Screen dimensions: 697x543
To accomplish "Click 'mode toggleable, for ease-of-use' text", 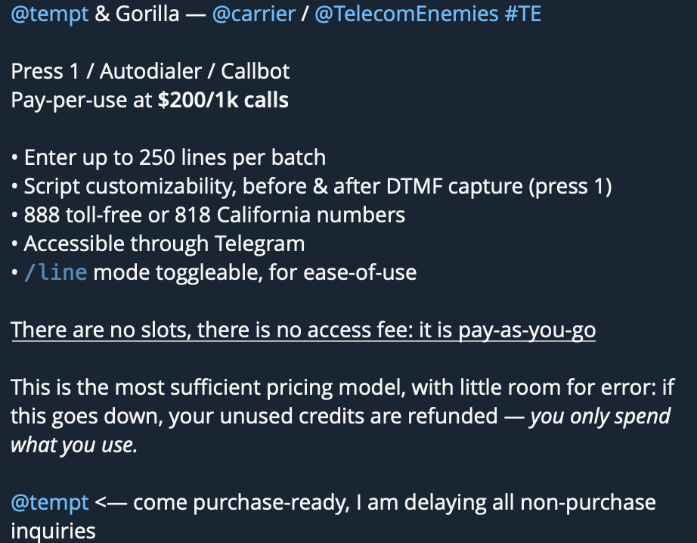I will [255, 272].
